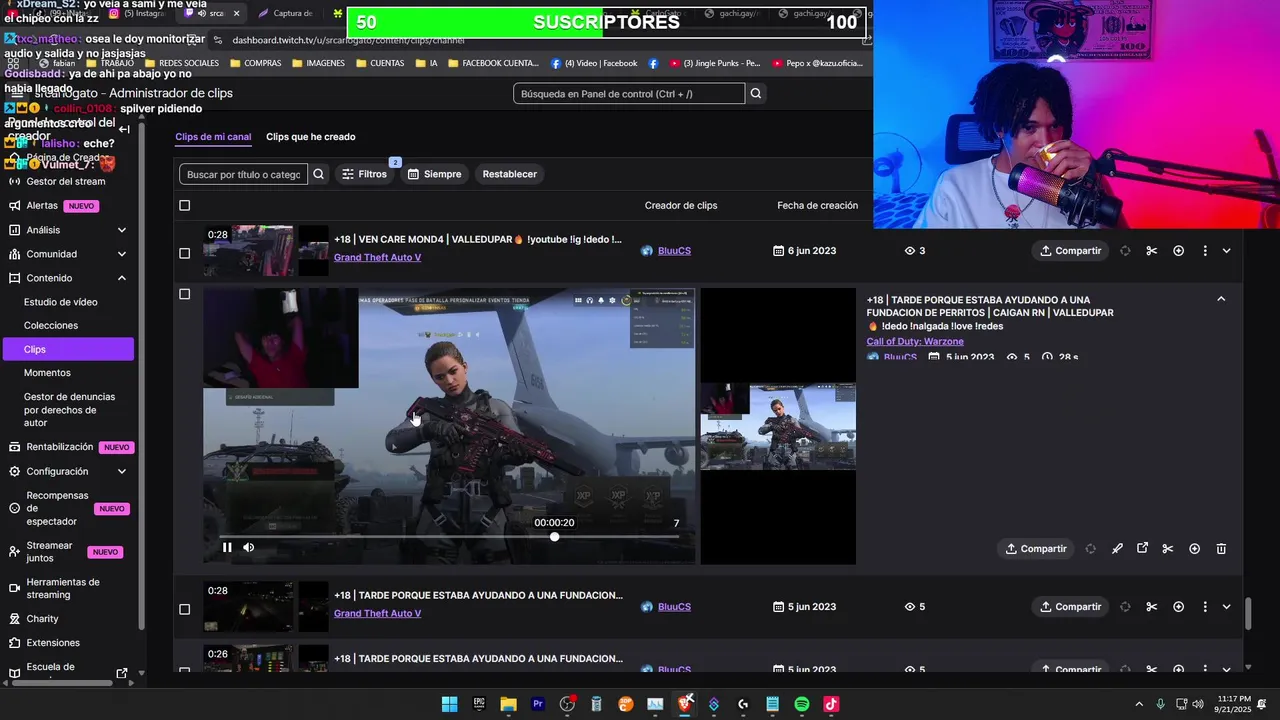The height and width of the screenshot is (720, 1280).
Task: Open the Siempre date range dropdown
Action: tap(434, 174)
